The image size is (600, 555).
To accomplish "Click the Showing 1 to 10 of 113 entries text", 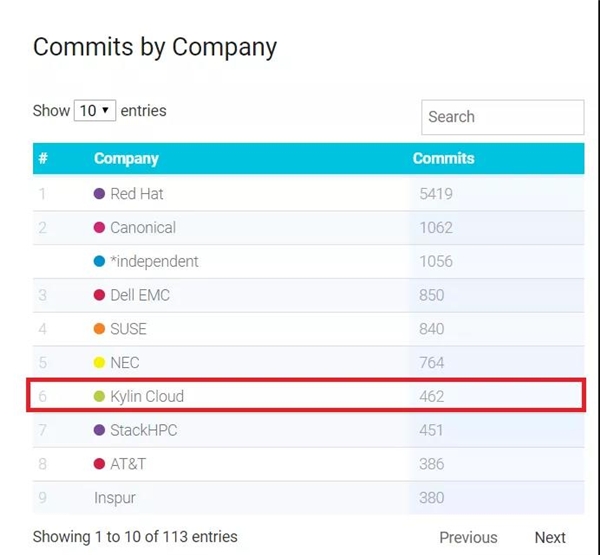I will pos(135,537).
